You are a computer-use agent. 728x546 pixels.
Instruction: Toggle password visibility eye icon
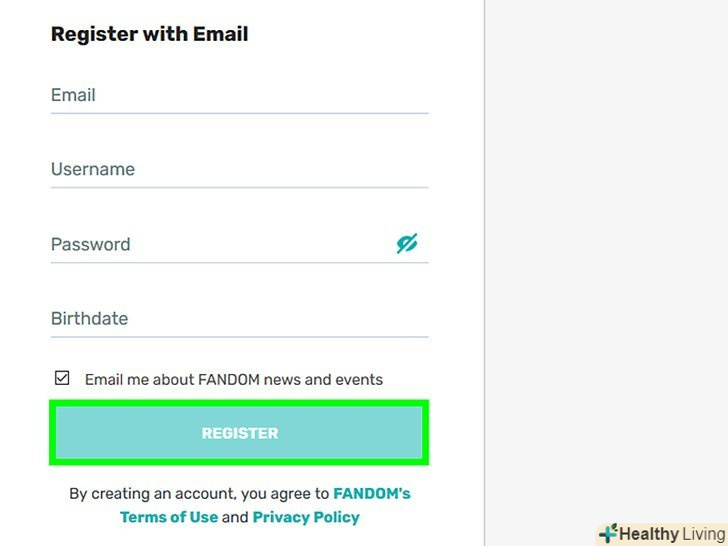407,244
